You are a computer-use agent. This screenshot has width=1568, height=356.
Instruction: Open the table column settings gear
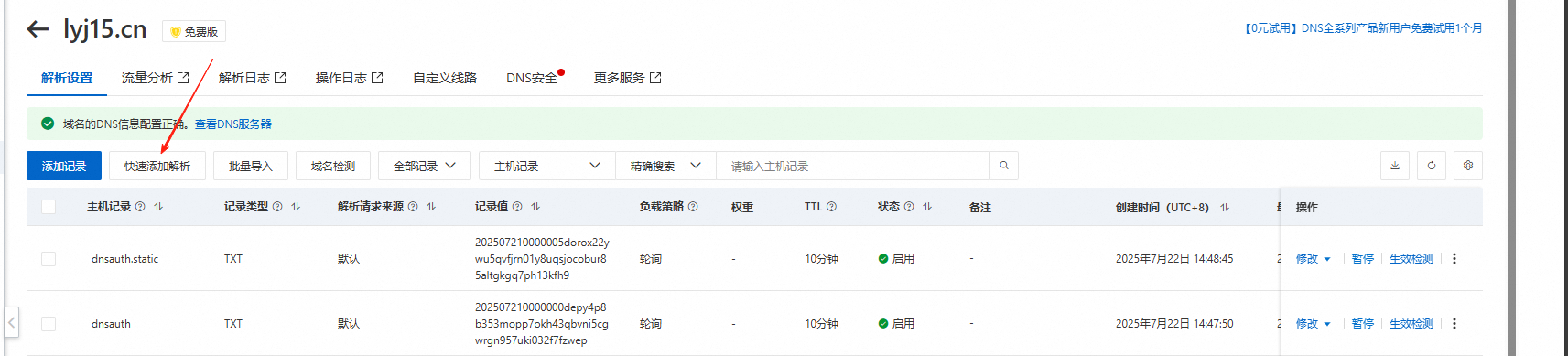pos(1468,166)
